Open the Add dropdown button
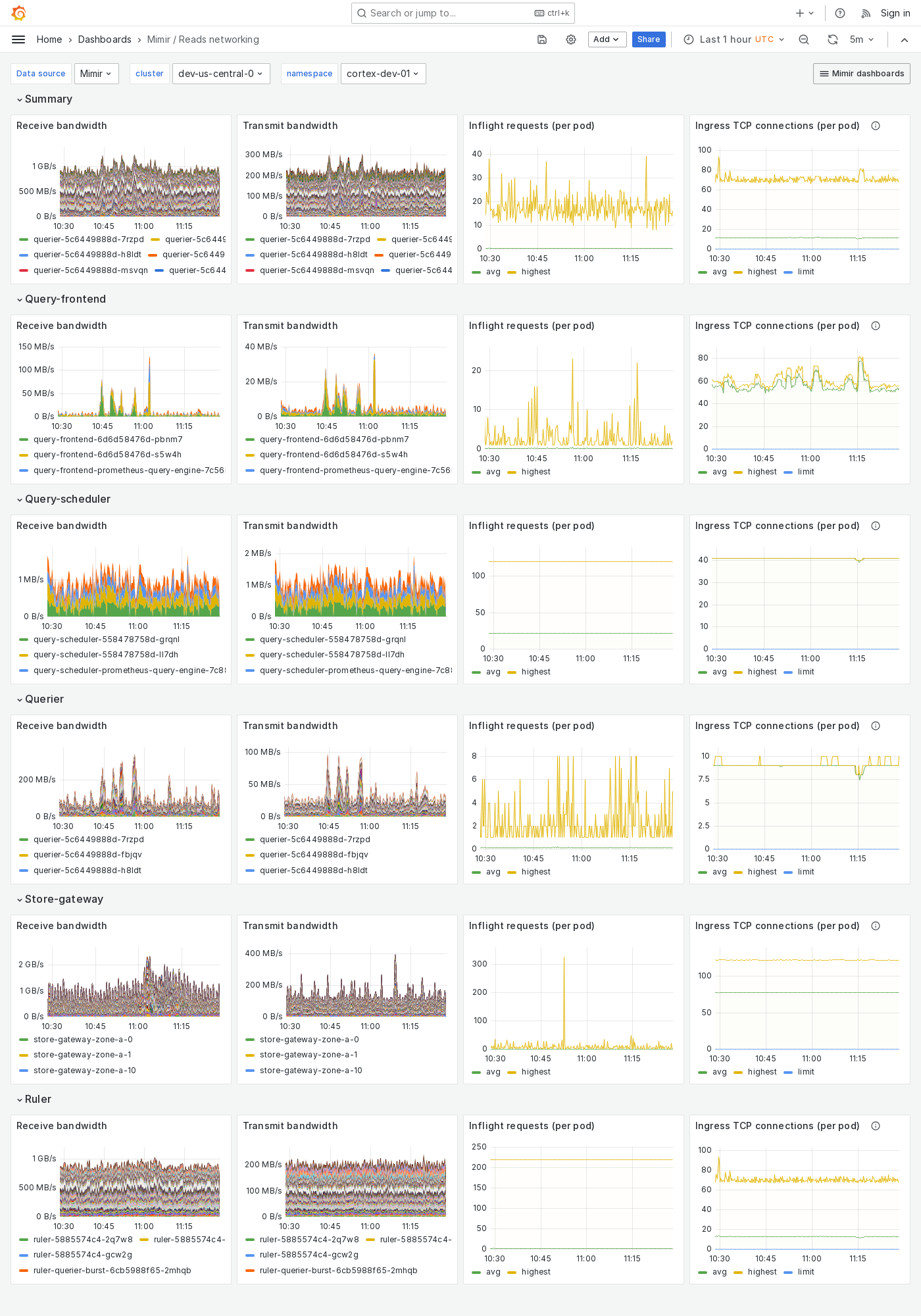921x1316 pixels. click(x=607, y=39)
